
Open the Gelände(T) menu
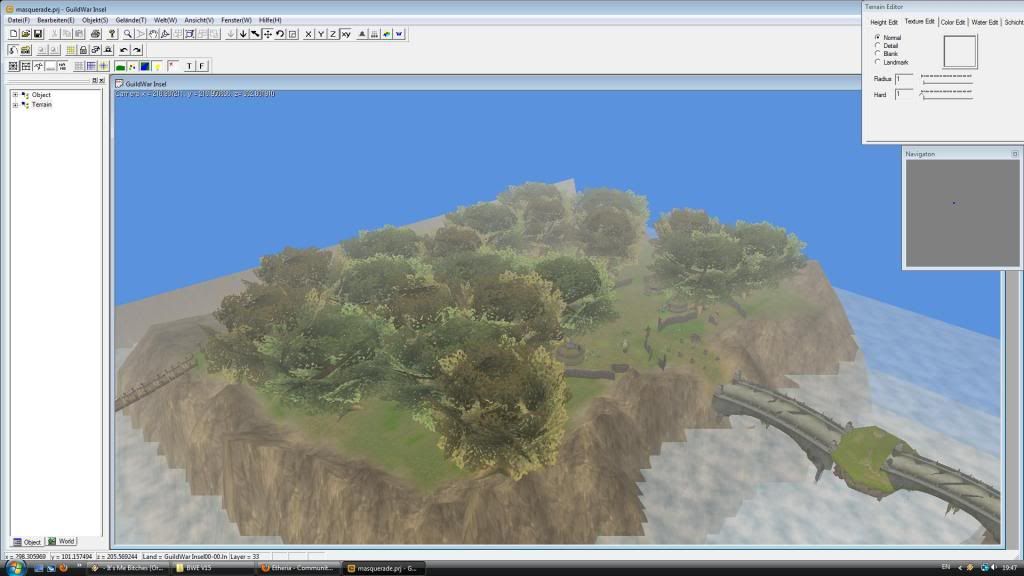pyautogui.click(x=131, y=20)
